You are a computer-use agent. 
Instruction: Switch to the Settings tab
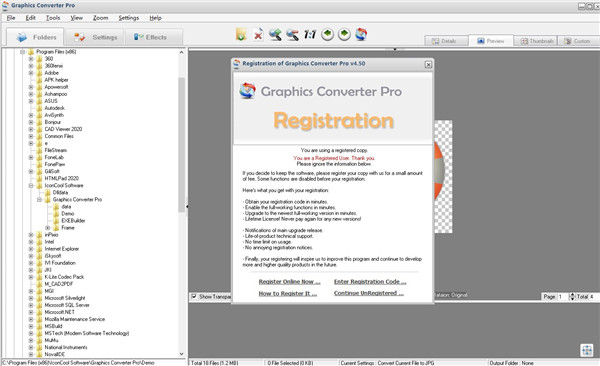[95, 37]
